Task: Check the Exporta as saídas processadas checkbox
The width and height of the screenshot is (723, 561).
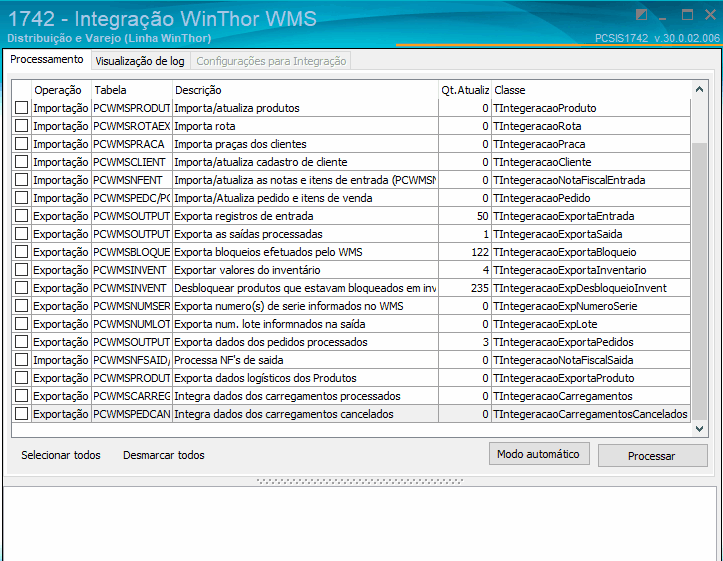Action: pos(21,234)
